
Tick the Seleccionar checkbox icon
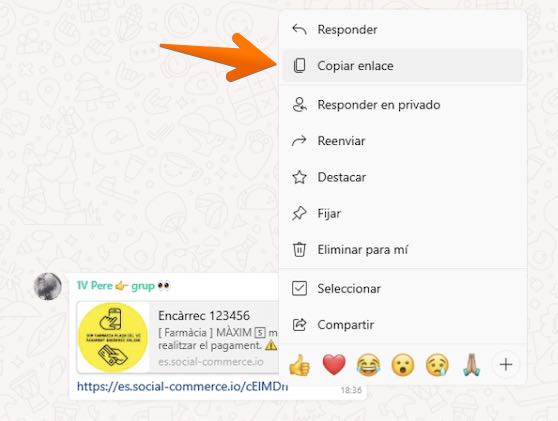[x=299, y=288]
